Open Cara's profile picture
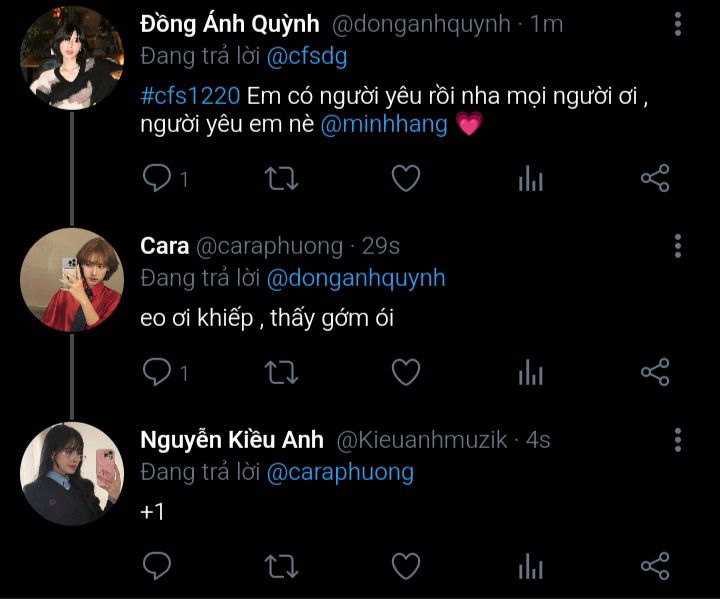 coord(70,279)
